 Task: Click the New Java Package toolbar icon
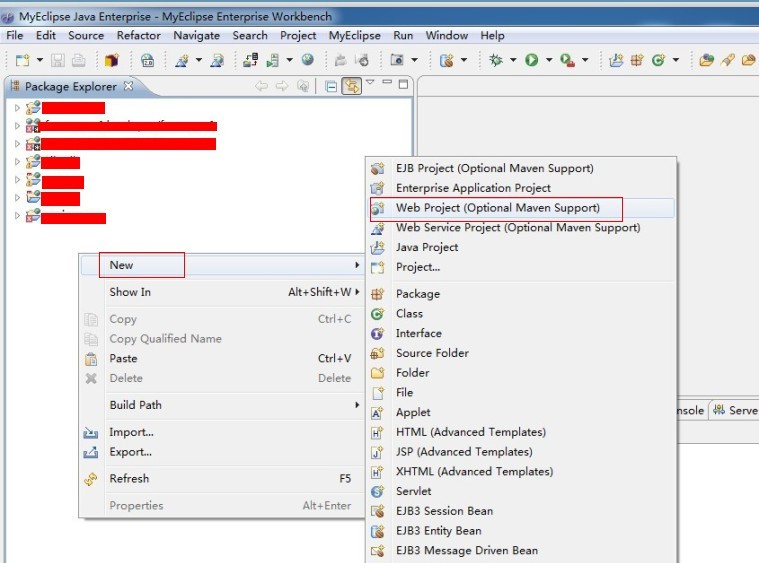click(637, 60)
